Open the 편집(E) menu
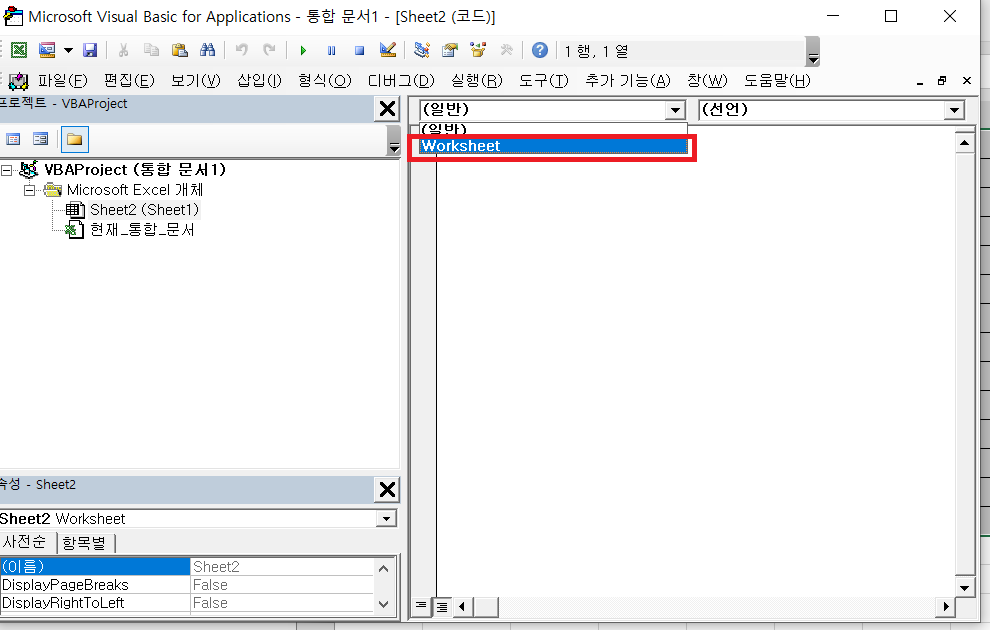990x630 pixels. click(x=129, y=81)
